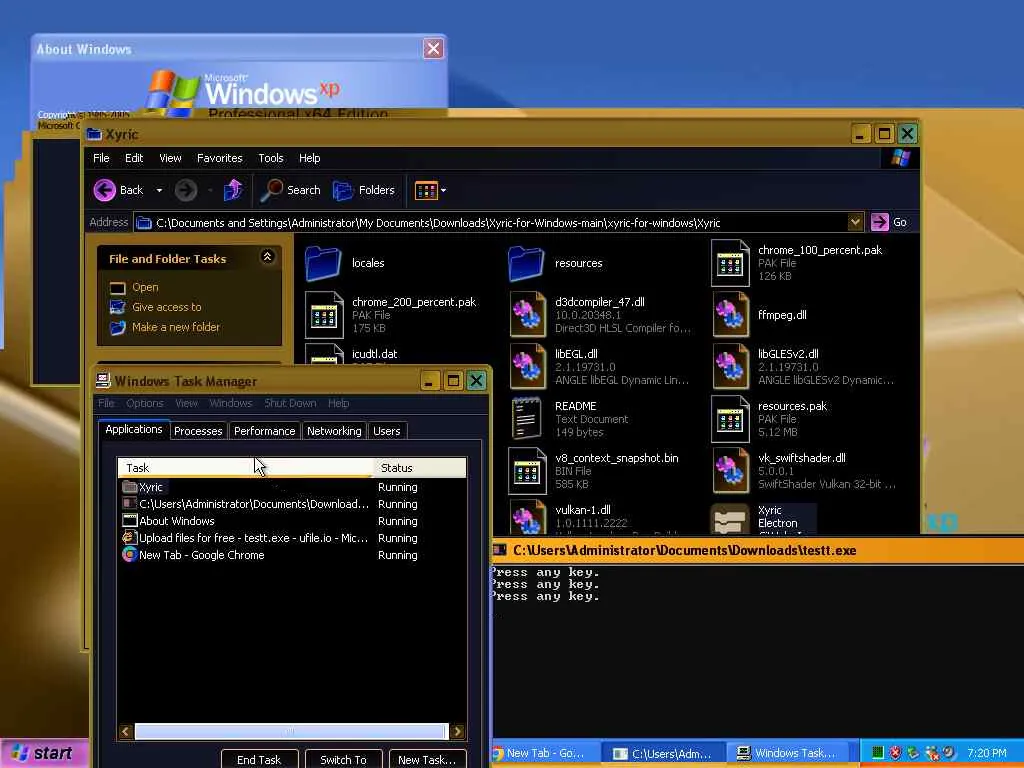Sort by the Status column header
The width and height of the screenshot is (1024, 768).
click(x=419, y=468)
